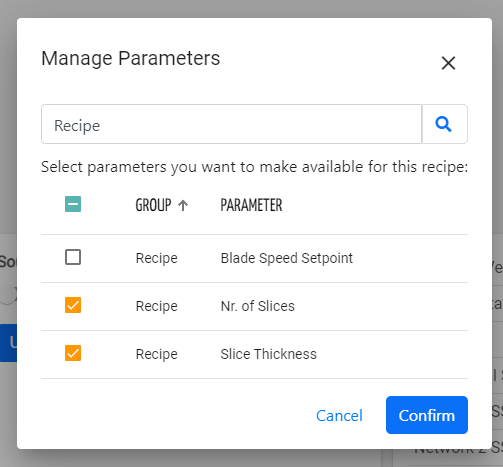503x467 pixels.
Task: Select the Nr. of Slices parameter name
Action: tap(258, 306)
